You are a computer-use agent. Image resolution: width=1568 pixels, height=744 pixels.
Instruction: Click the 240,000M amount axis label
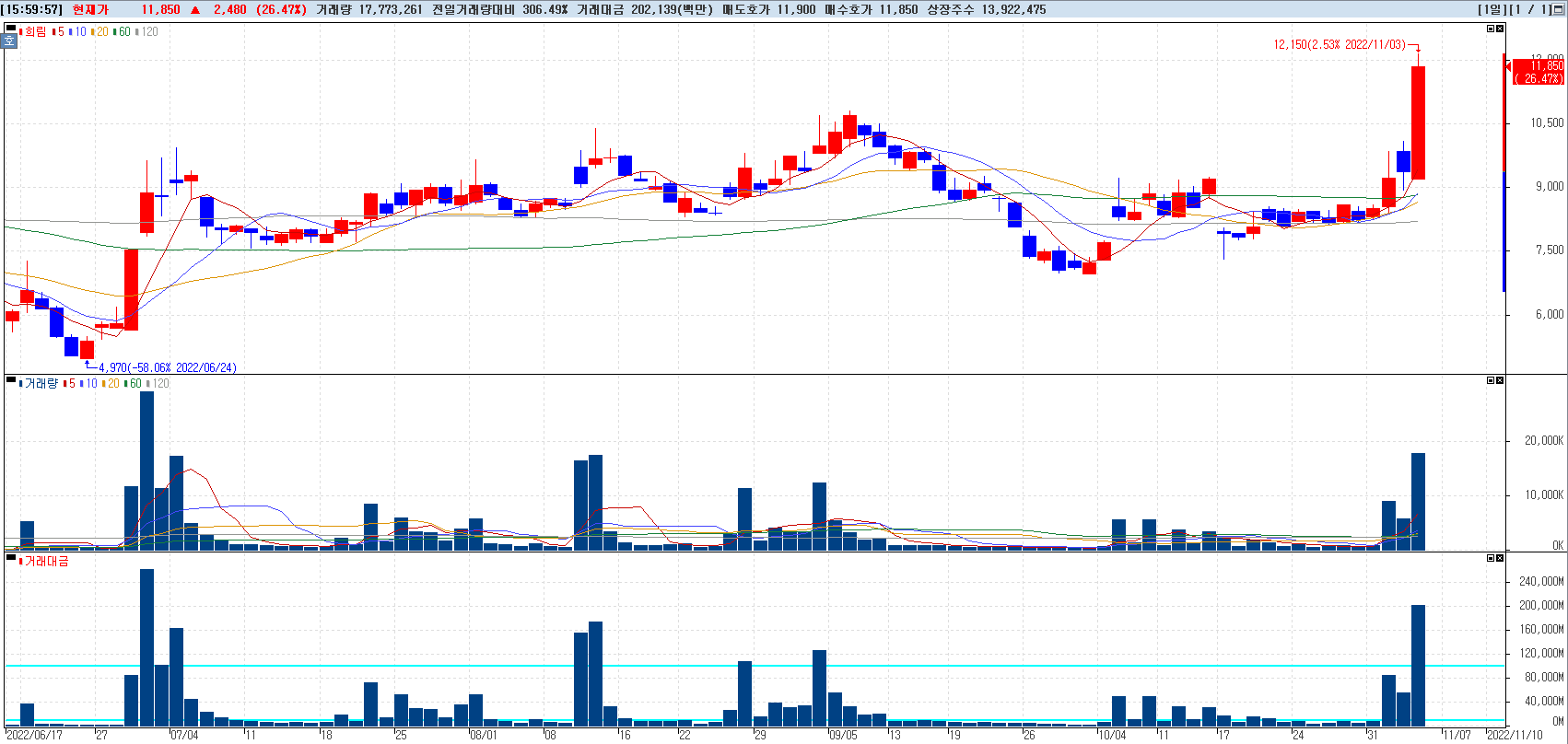tap(1541, 581)
